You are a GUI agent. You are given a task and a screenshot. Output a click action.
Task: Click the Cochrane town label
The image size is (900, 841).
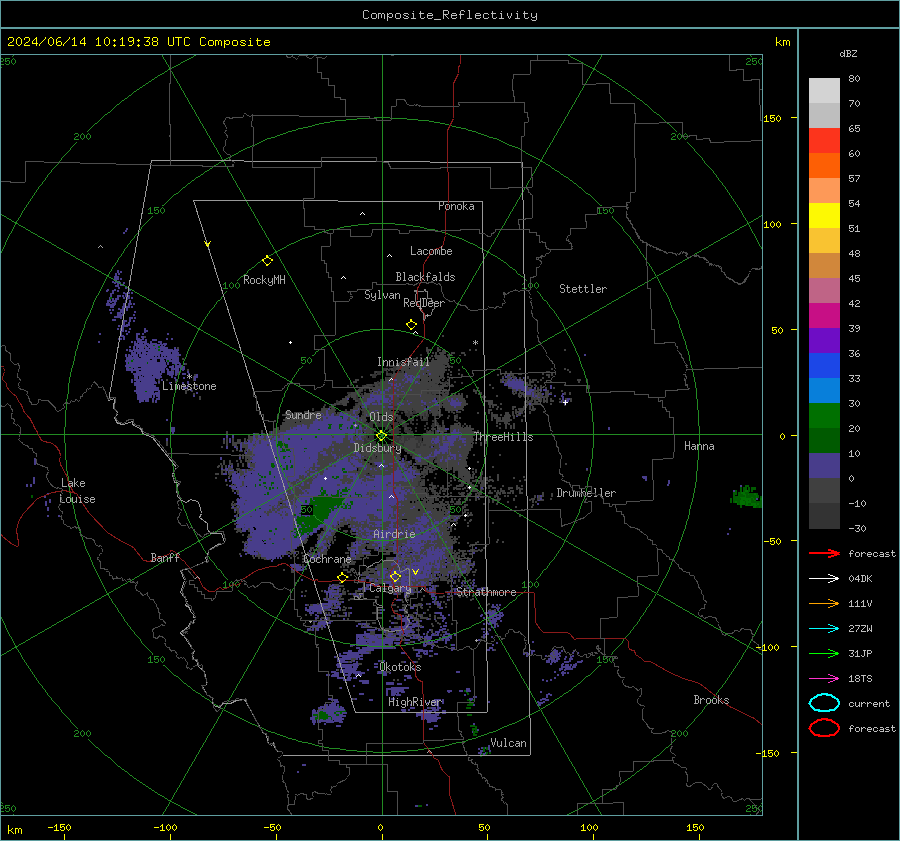[x=327, y=559]
